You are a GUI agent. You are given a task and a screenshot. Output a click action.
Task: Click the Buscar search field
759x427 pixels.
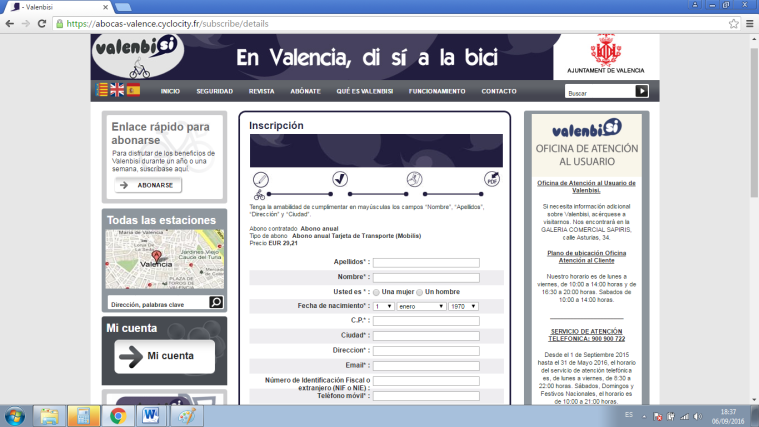(x=600, y=92)
